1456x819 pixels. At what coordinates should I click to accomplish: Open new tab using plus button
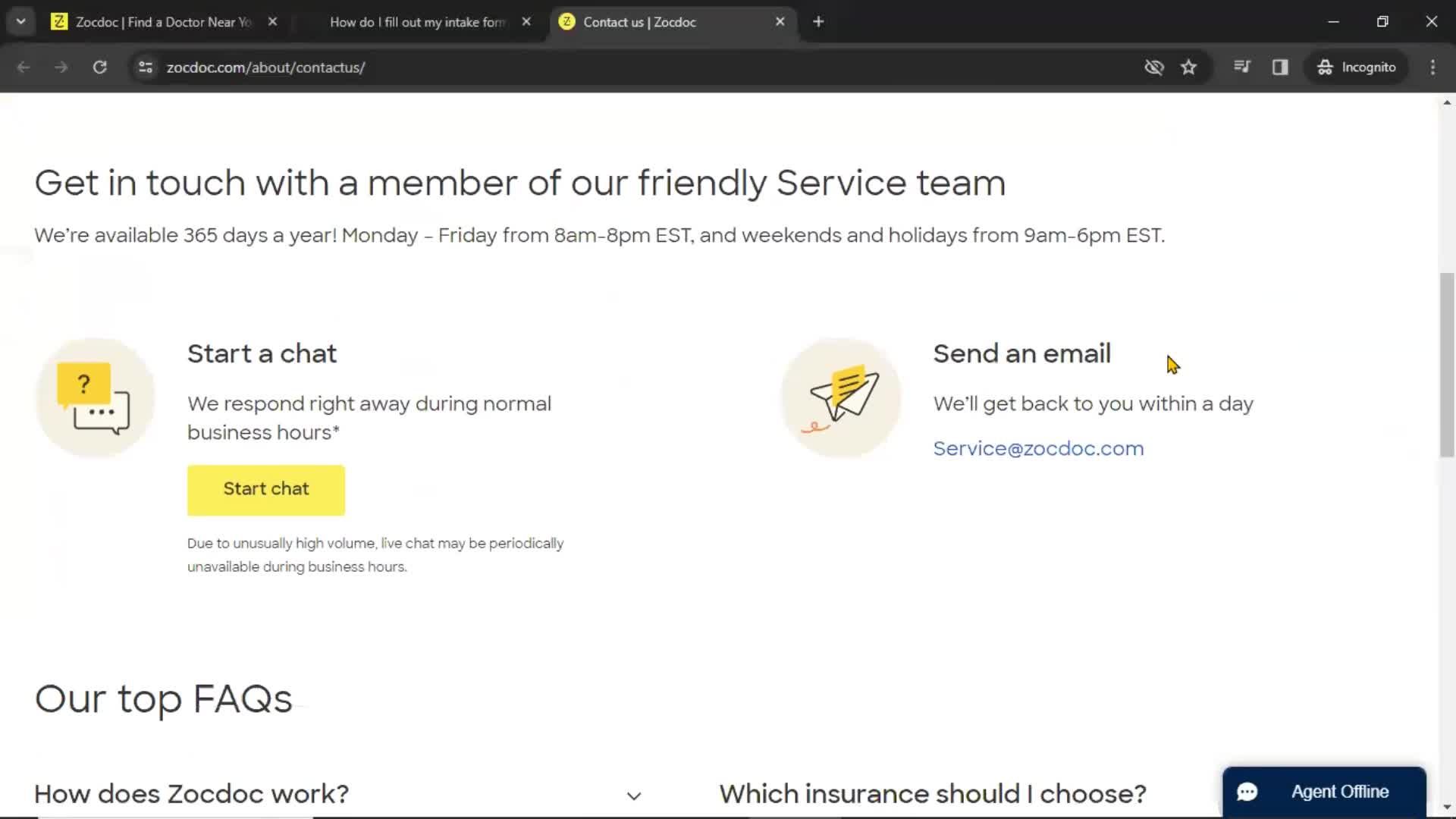coord(819,22)
